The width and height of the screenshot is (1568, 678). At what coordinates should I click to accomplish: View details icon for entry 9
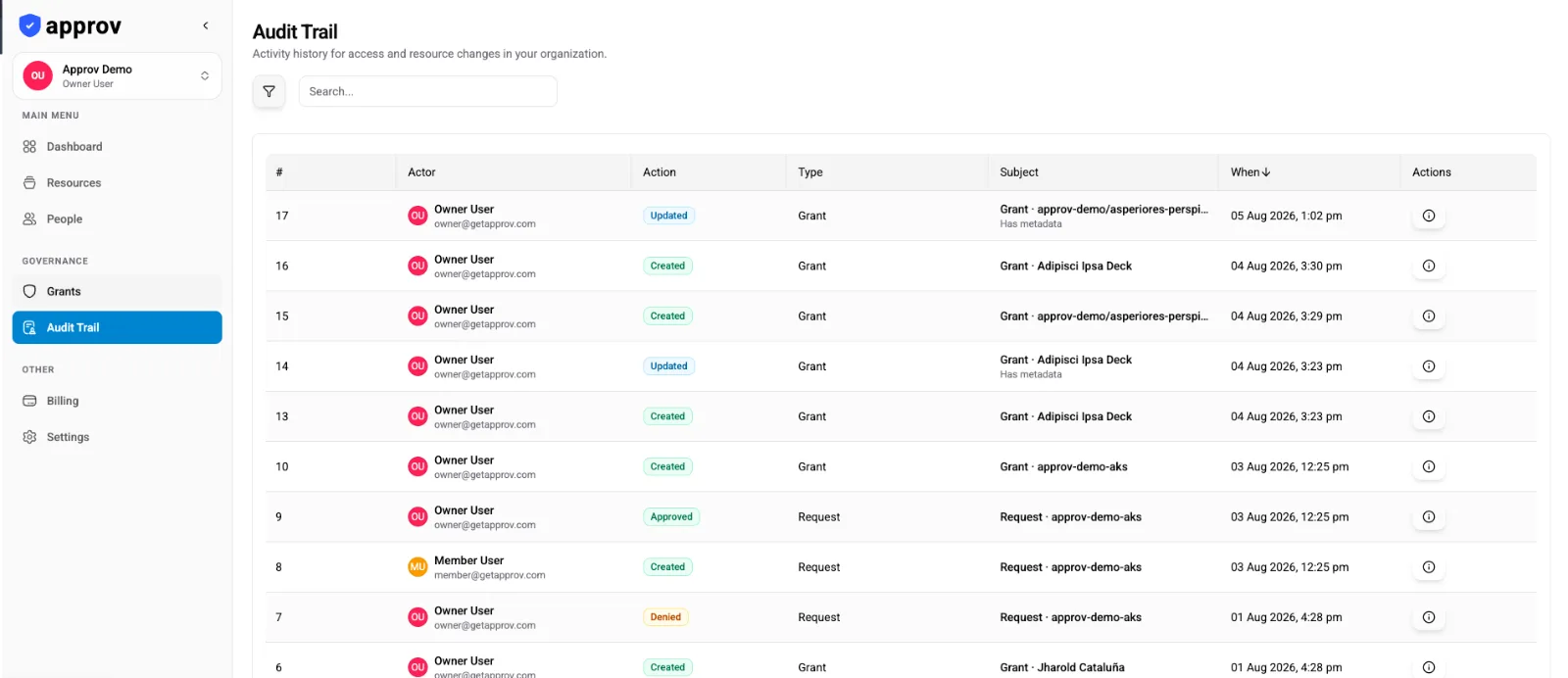[x=1429, y=517]
